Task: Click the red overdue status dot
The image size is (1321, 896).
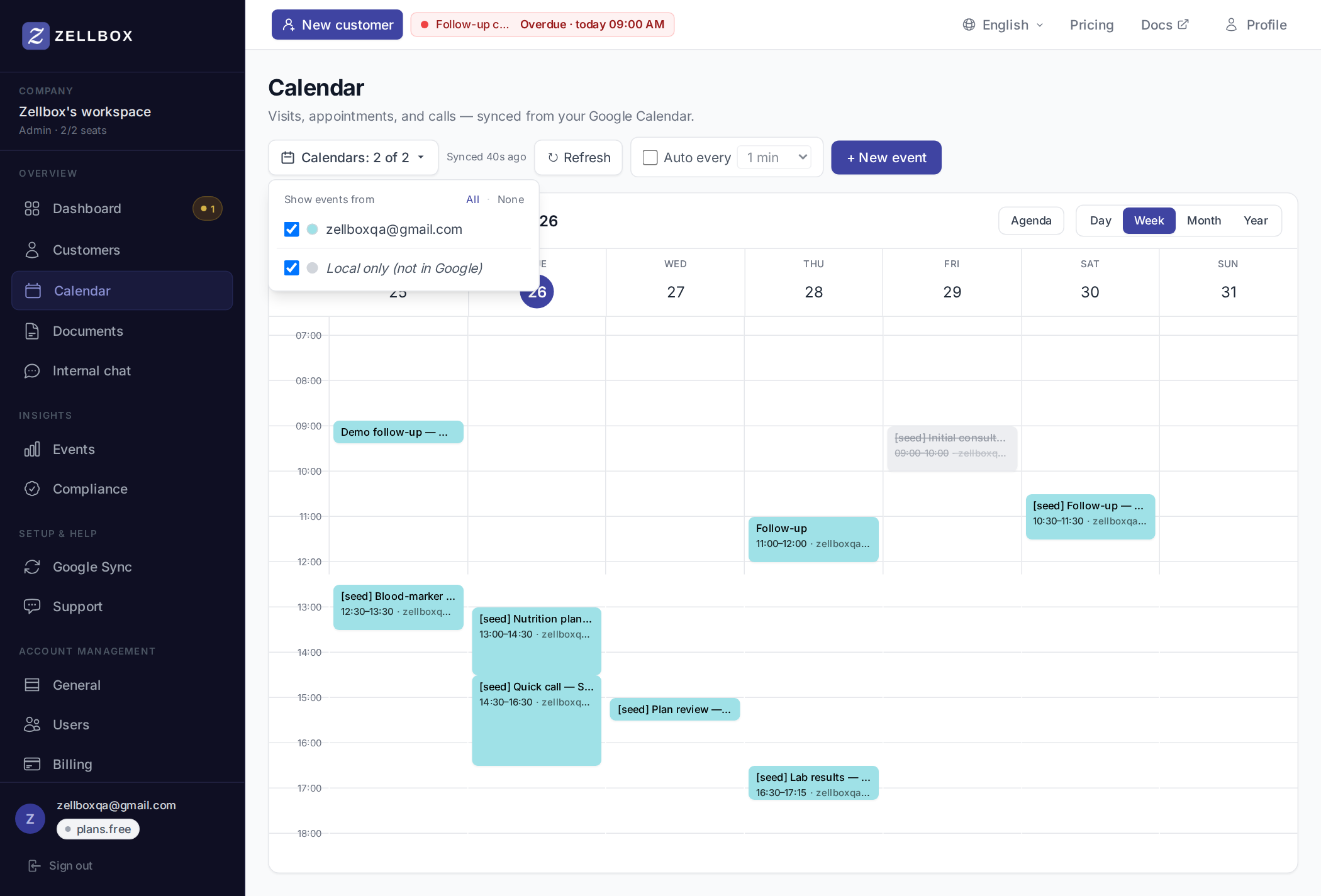Action: click(425, 25)
